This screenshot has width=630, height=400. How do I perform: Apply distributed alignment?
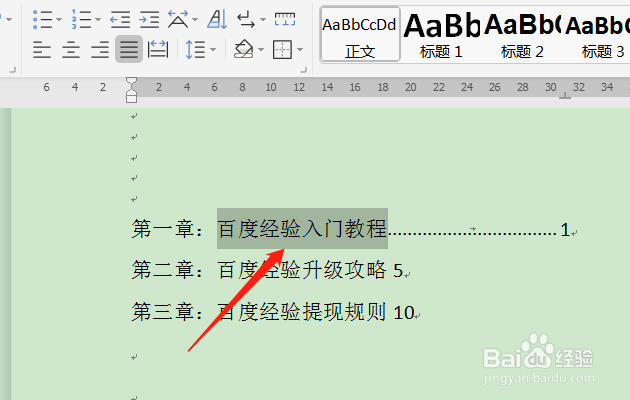pyautogui.click(x=158, y=49)
